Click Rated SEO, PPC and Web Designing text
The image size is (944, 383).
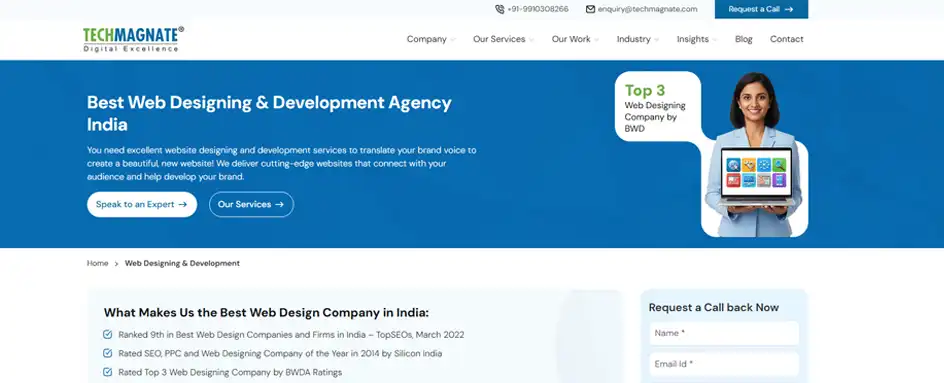pyautogui.click(x=280, y=353)
